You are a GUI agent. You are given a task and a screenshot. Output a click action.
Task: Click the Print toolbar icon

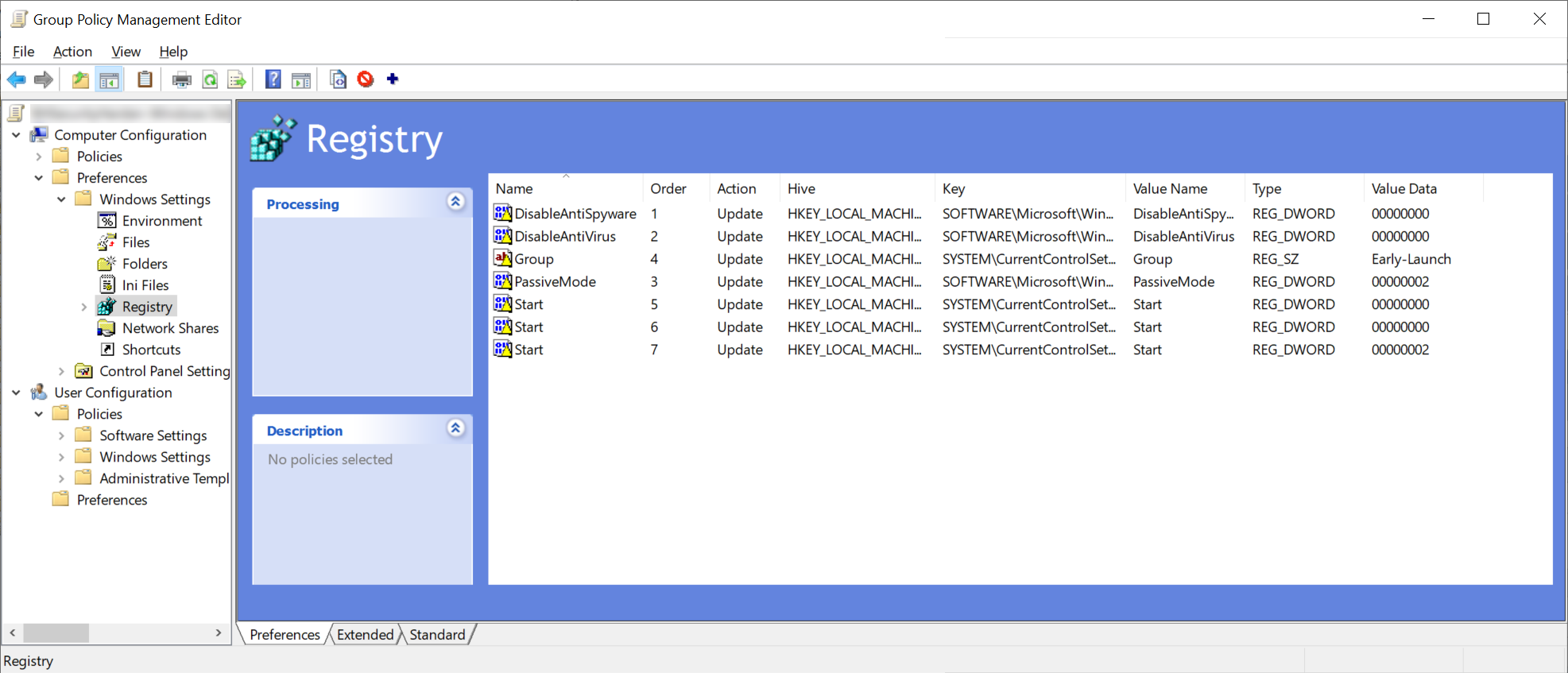[x=182, y=79]
